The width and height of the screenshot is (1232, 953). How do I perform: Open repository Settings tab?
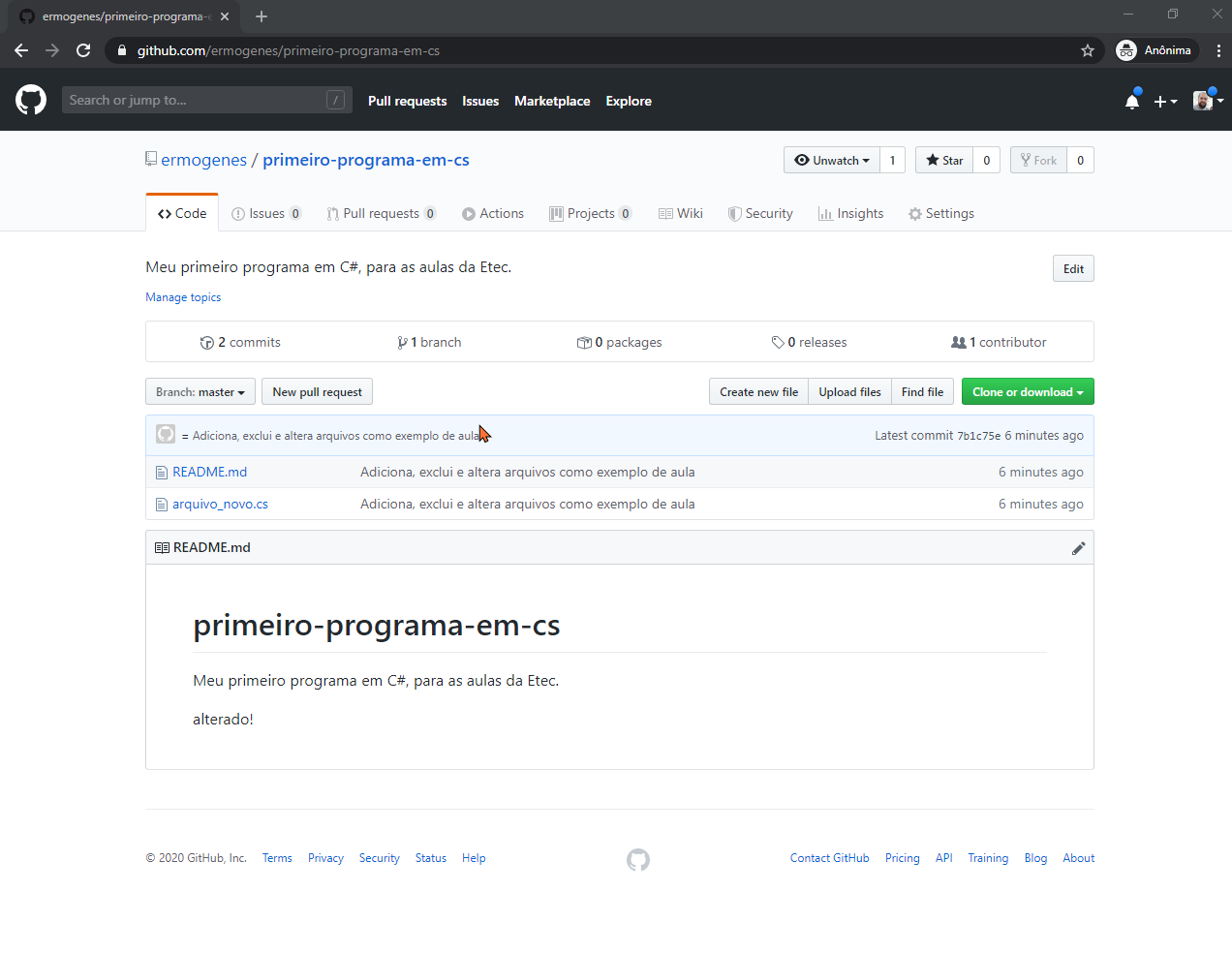pyautogui.click(x=941, y=213)
